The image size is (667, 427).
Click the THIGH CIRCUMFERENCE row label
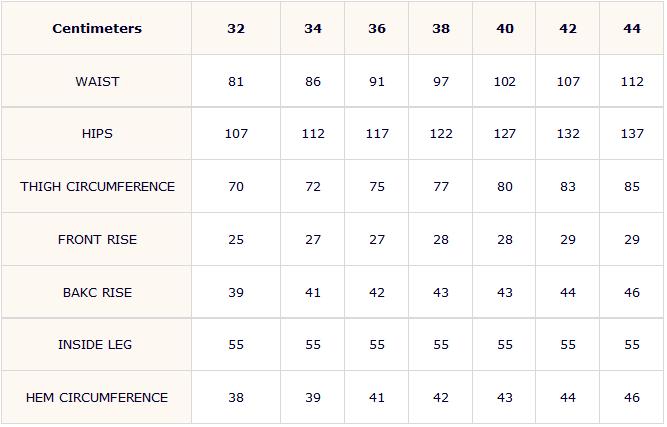[97, 186]
